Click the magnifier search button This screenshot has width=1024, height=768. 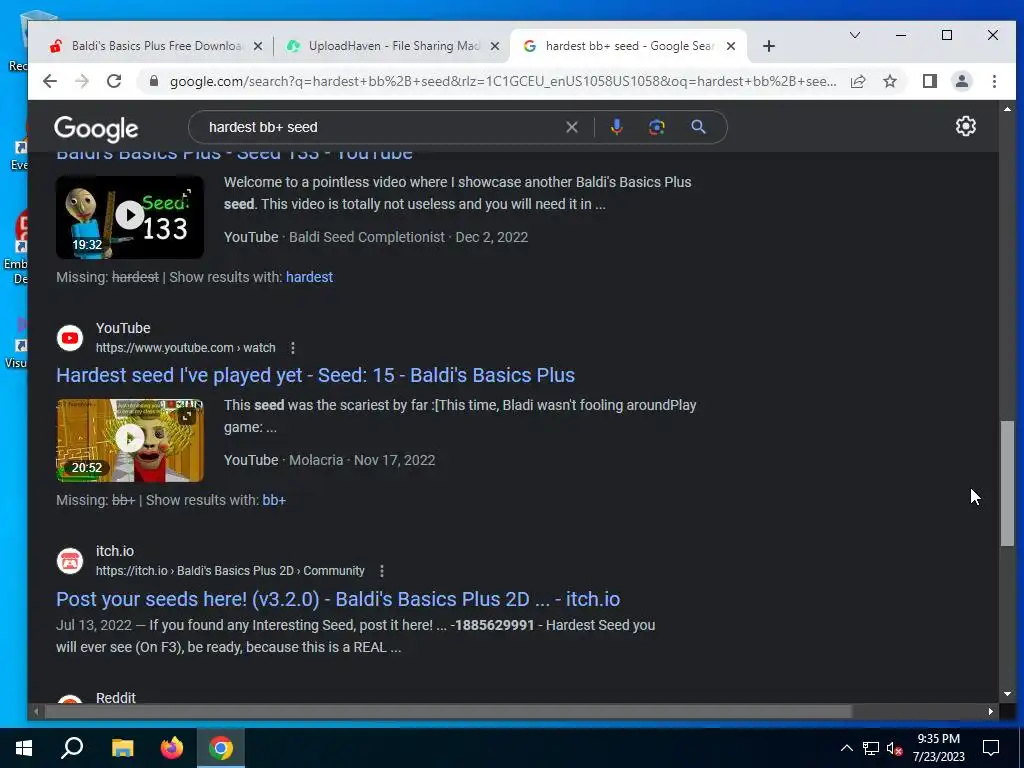[699, 127]
